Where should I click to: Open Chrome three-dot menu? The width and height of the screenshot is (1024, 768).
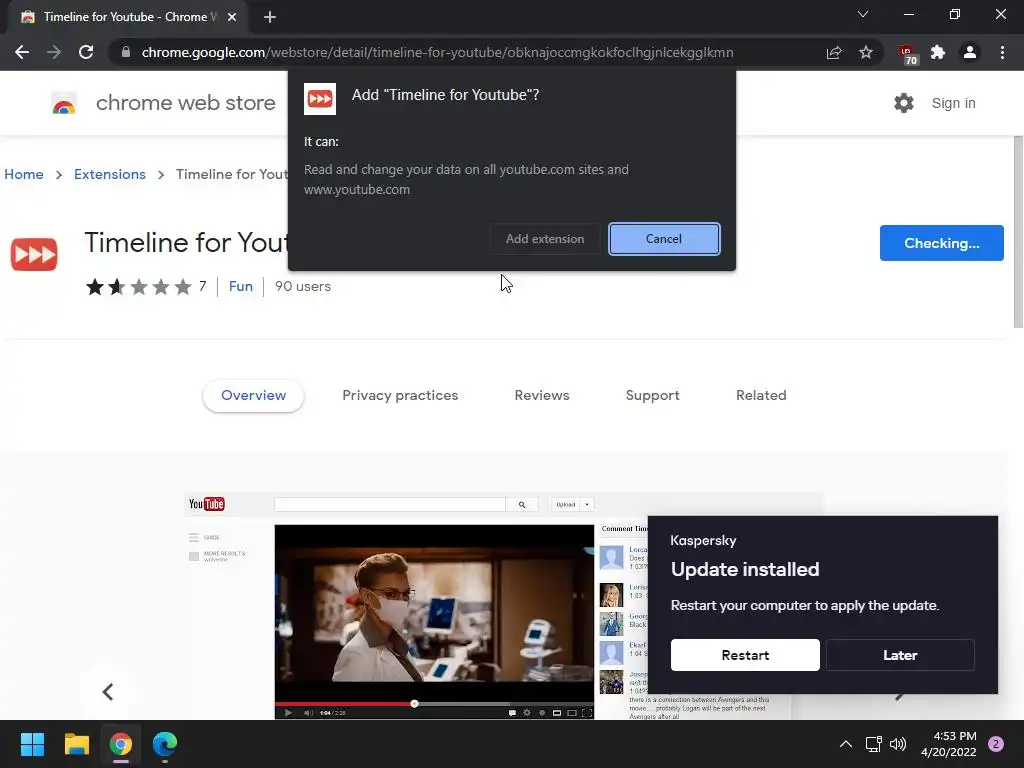1002,52
